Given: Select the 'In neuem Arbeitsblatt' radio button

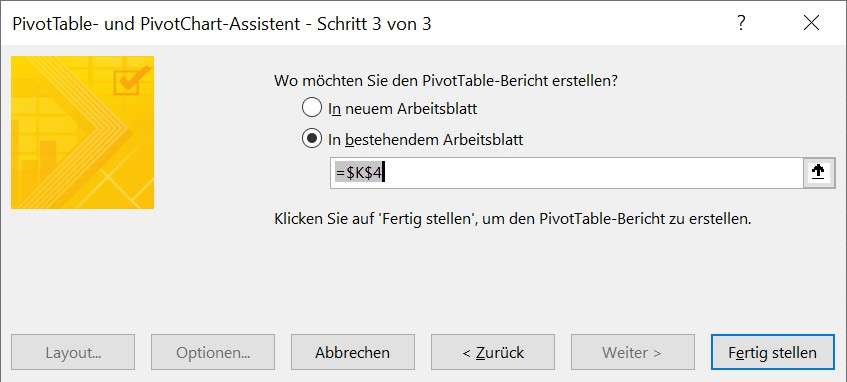Looking at the screenshot, I should click(x=312, y=108).
